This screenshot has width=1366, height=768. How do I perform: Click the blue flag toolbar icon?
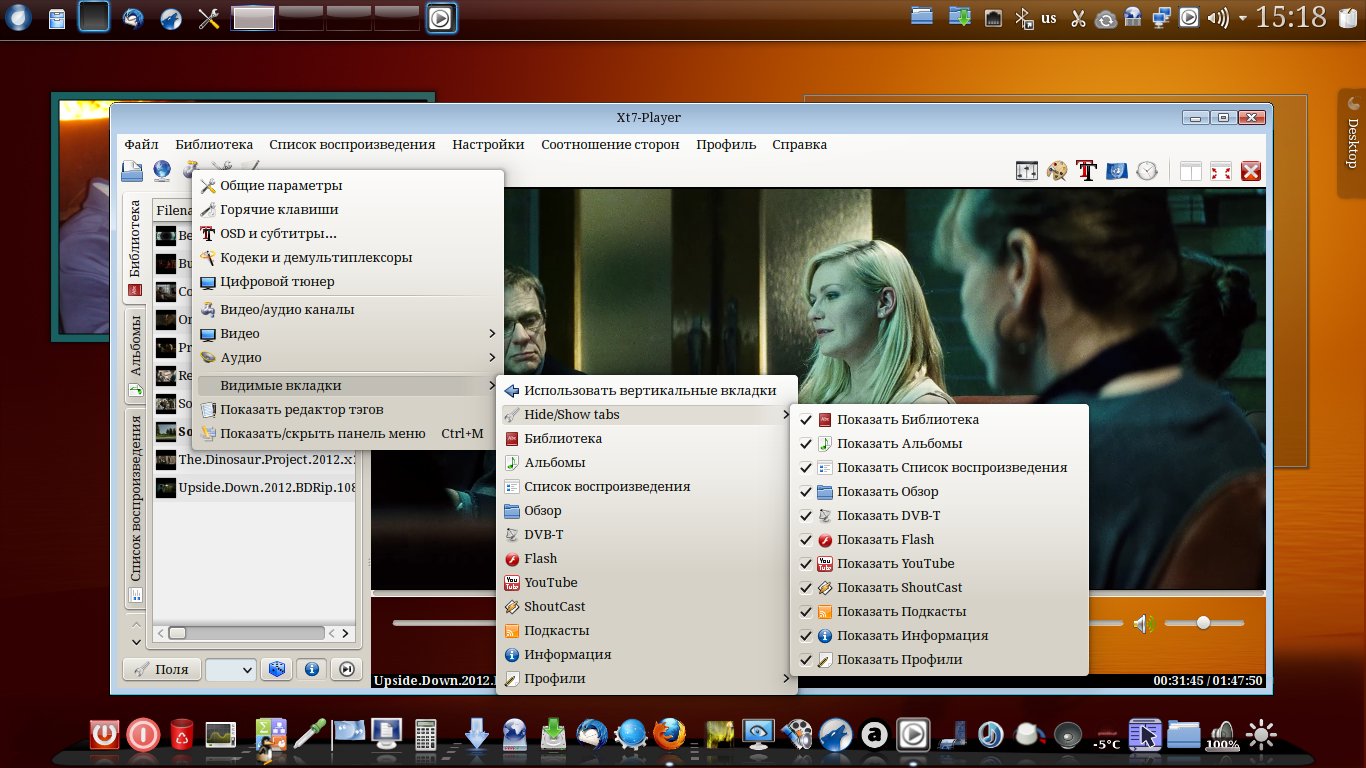[x=1117, y=171]
